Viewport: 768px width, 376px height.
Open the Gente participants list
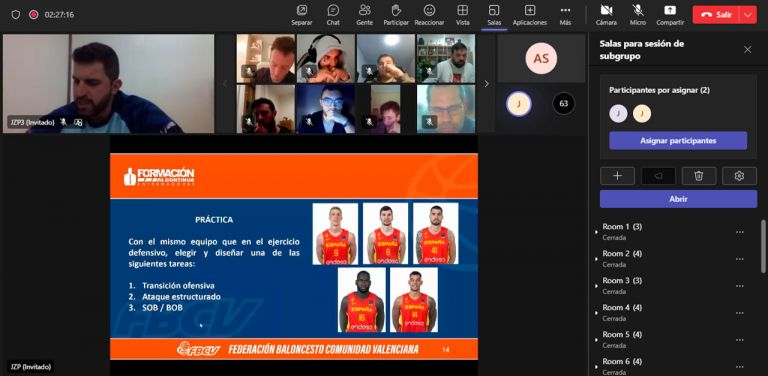coord(364,15)
